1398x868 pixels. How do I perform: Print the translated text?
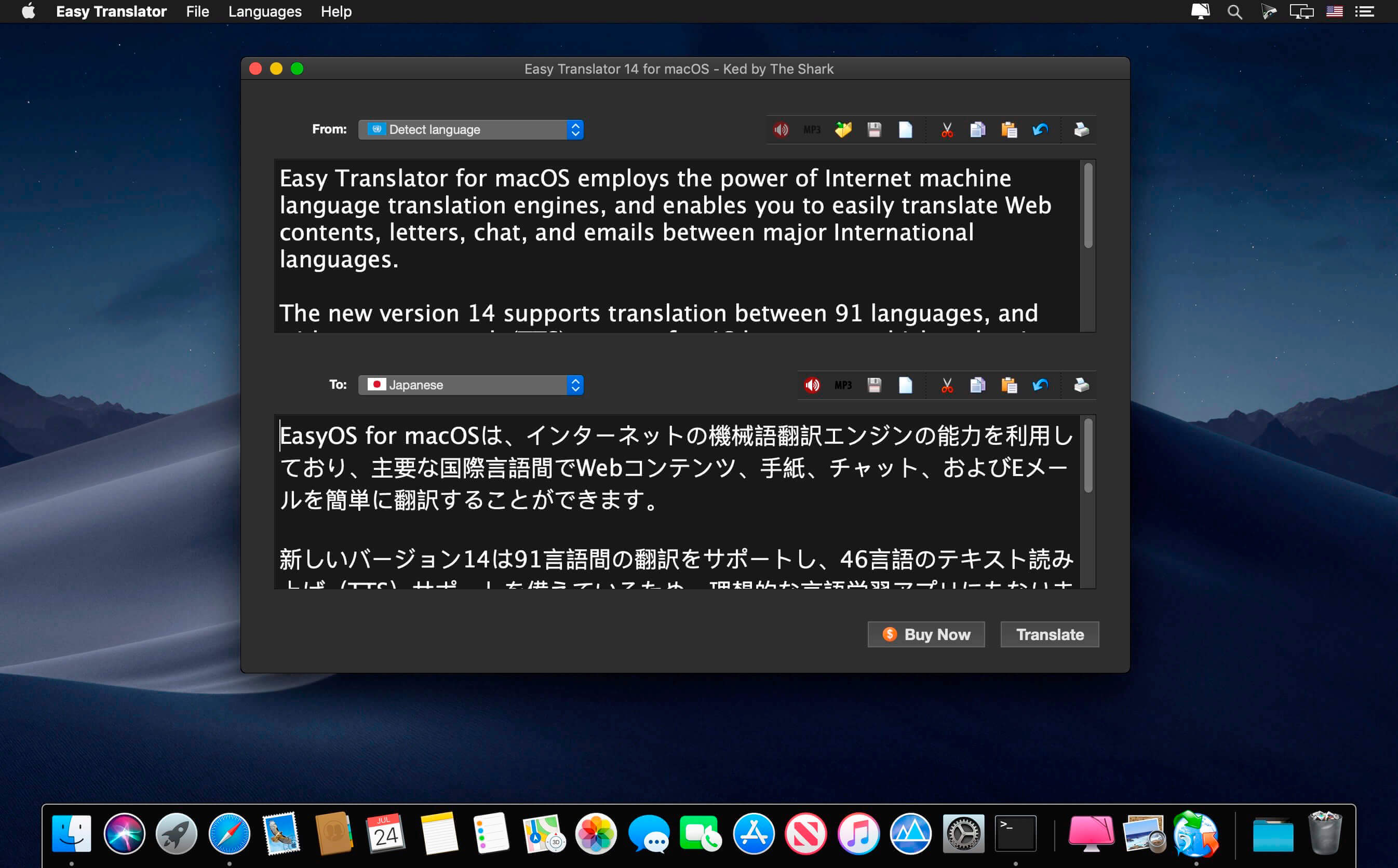point(1082,385)
